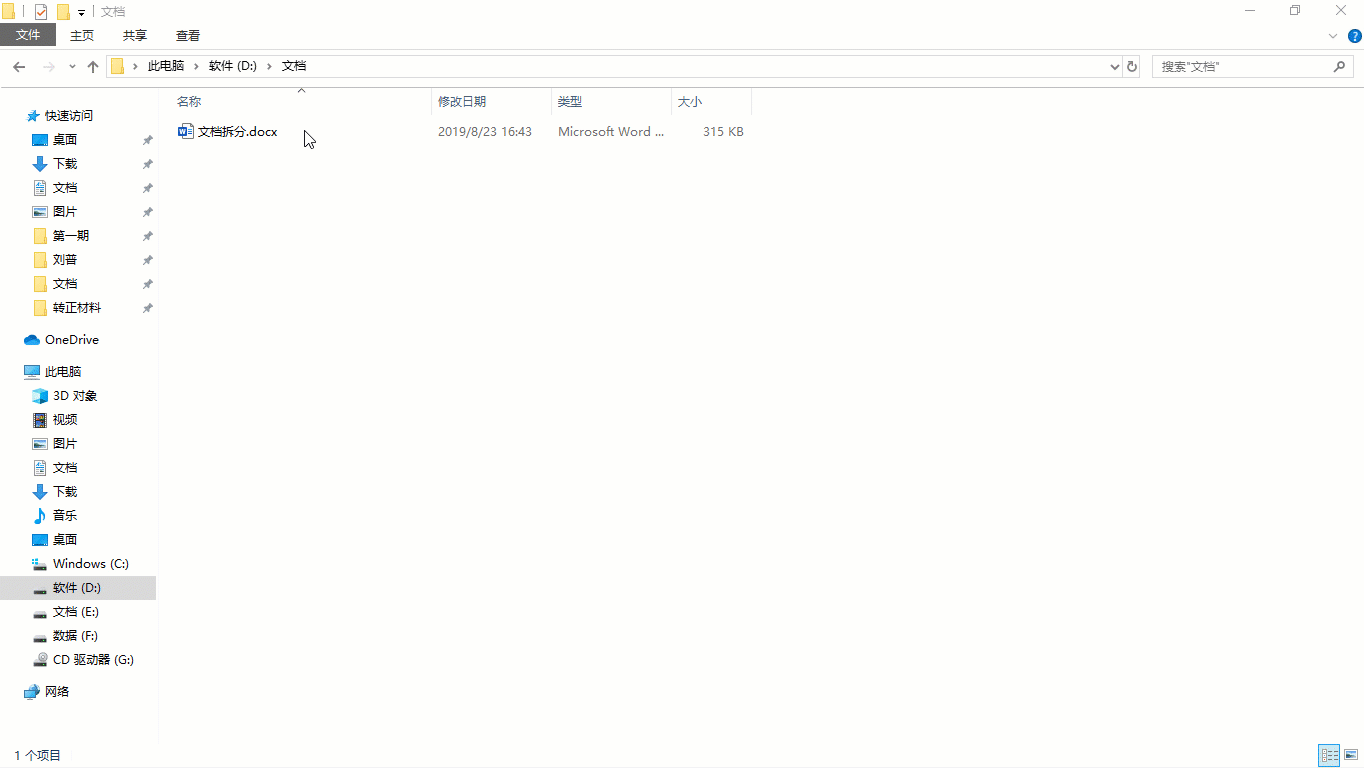Open 视频 under 此电脑
This screenshot has height=768, width=1364.
pyautogui.click(x=65, y=420)
